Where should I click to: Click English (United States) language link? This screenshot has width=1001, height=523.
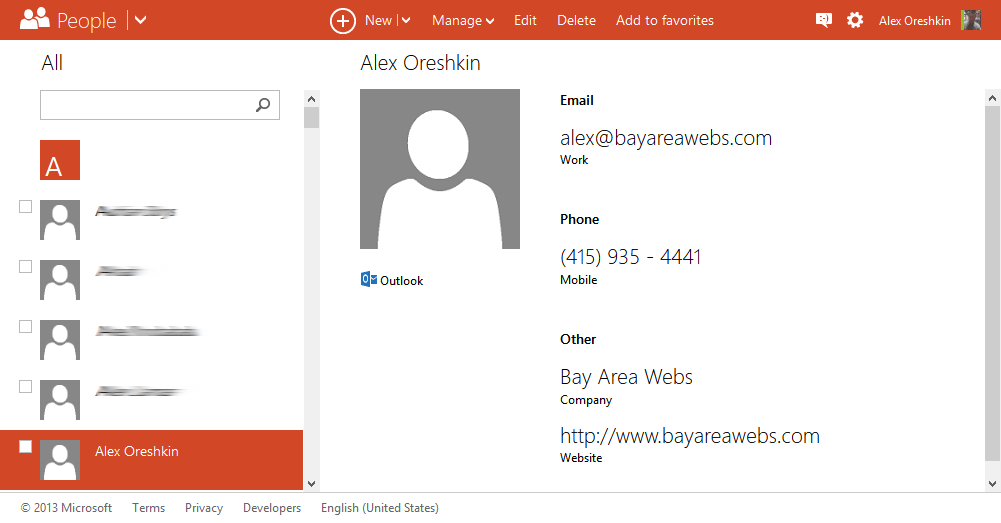tap(380, 508)
